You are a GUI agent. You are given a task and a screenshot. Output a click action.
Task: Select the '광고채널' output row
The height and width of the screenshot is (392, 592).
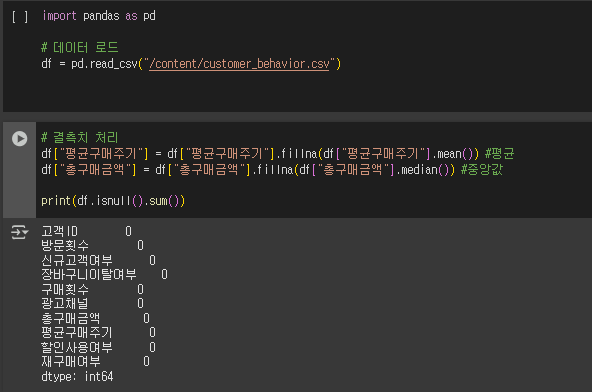[92, 304]
